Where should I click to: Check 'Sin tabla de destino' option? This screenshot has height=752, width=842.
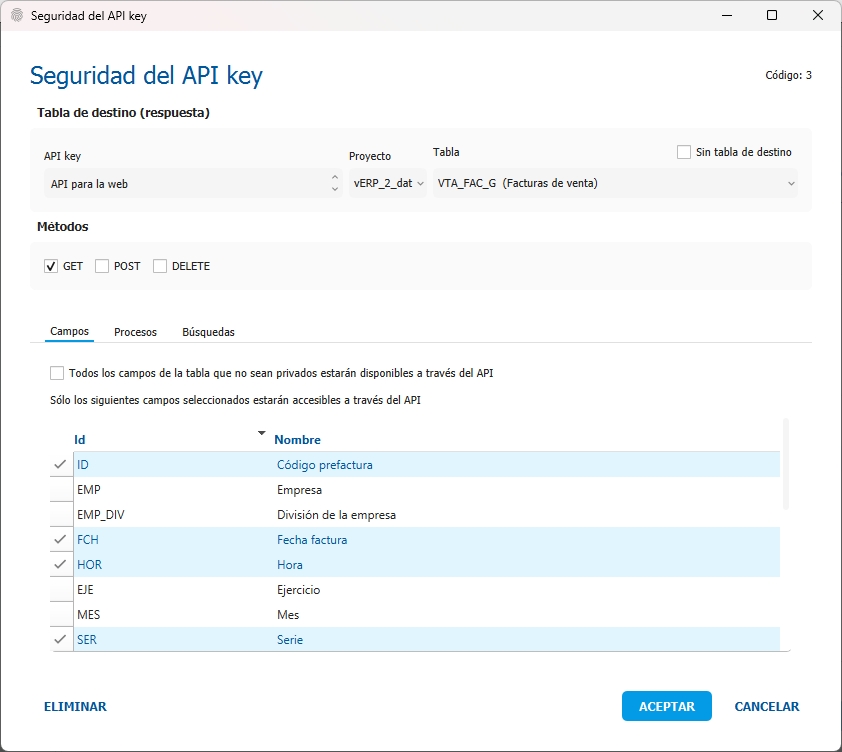click(684, 152)
